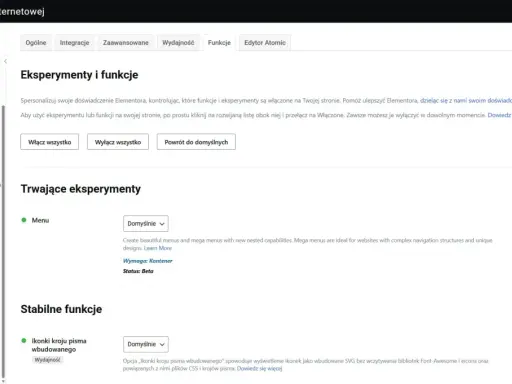Click the Trwające eksperymenty heading
Viewport: 512px width, 384px height.
(81, 189)
